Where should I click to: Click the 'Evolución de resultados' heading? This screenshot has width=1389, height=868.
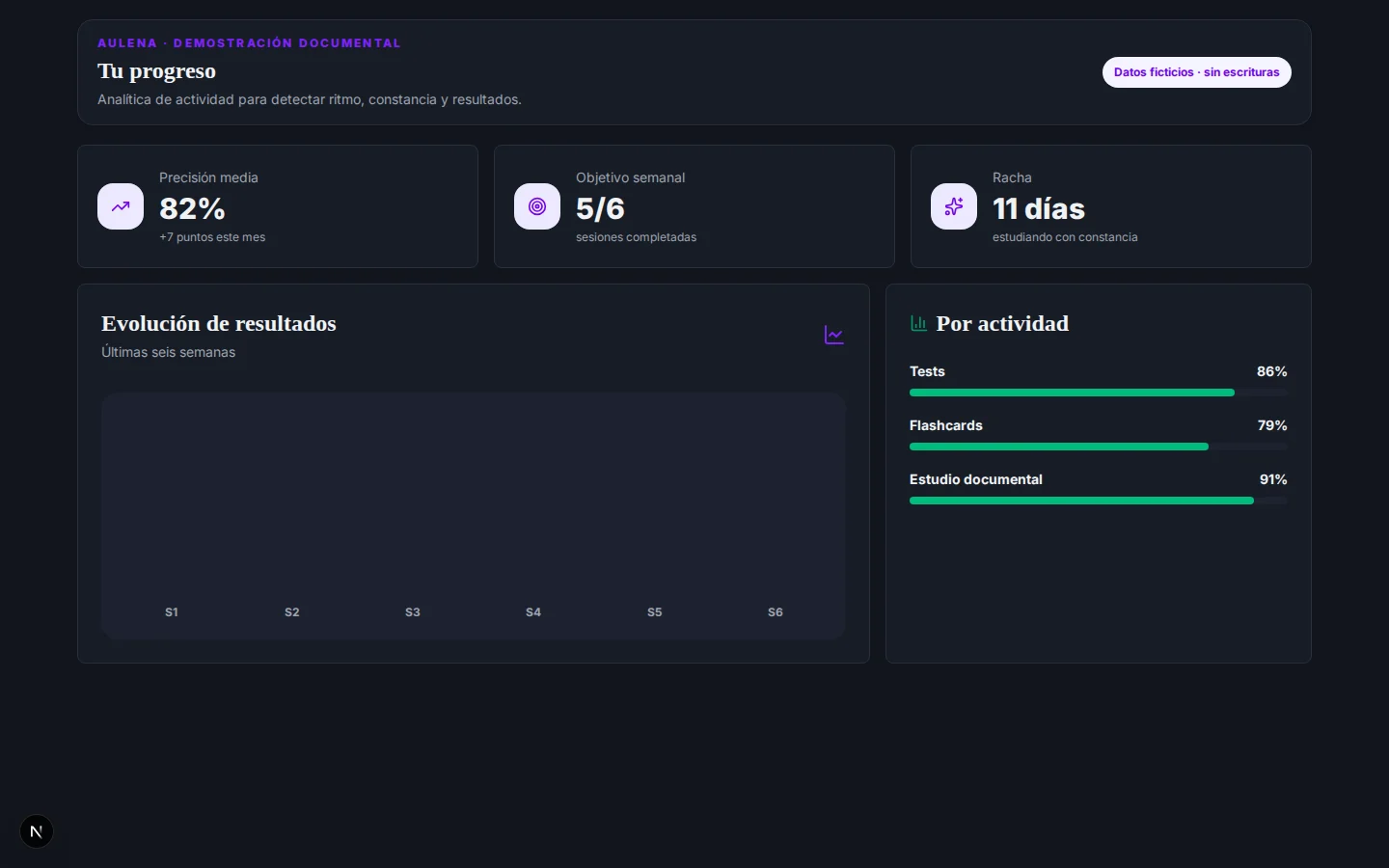point(219,323)
